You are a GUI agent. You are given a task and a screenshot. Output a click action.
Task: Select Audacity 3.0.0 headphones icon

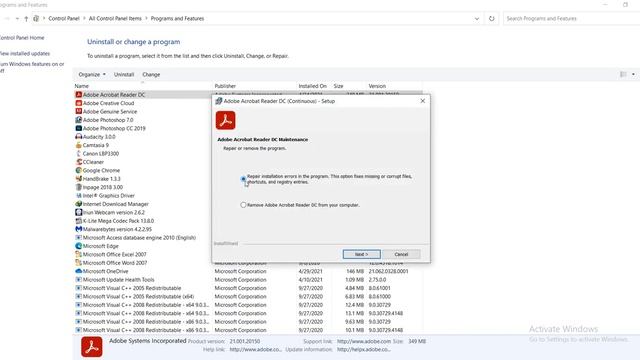pyautogui.click(x=79, y=137)
